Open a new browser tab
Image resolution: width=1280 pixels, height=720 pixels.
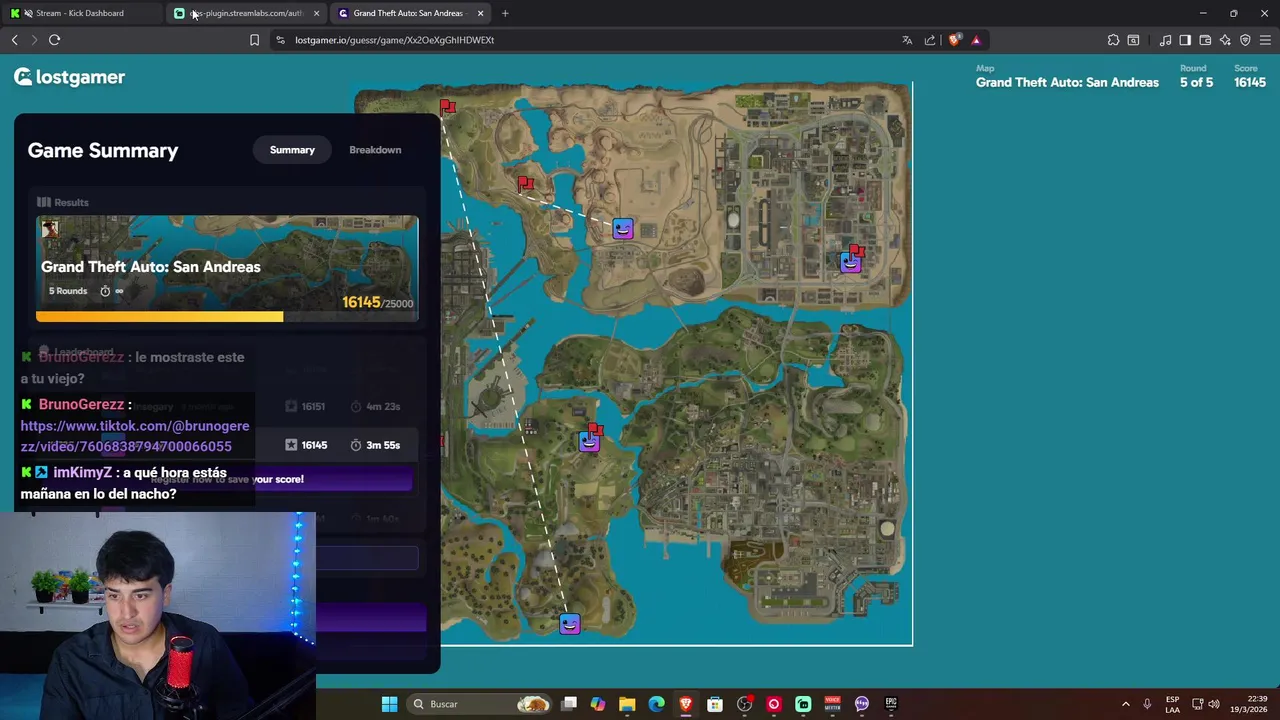[x=505, y=13]
